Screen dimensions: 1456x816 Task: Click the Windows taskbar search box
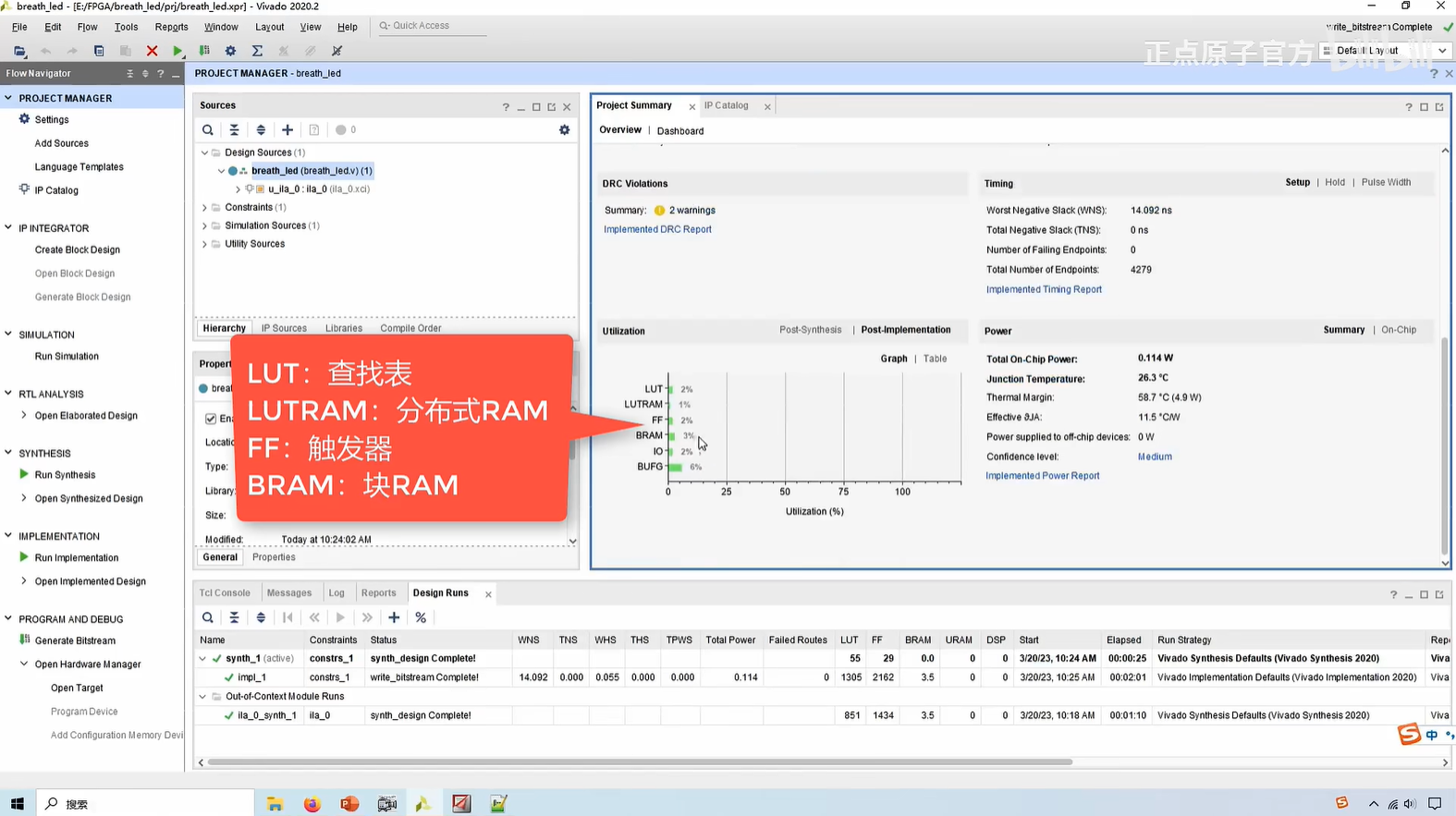[145, 804]
